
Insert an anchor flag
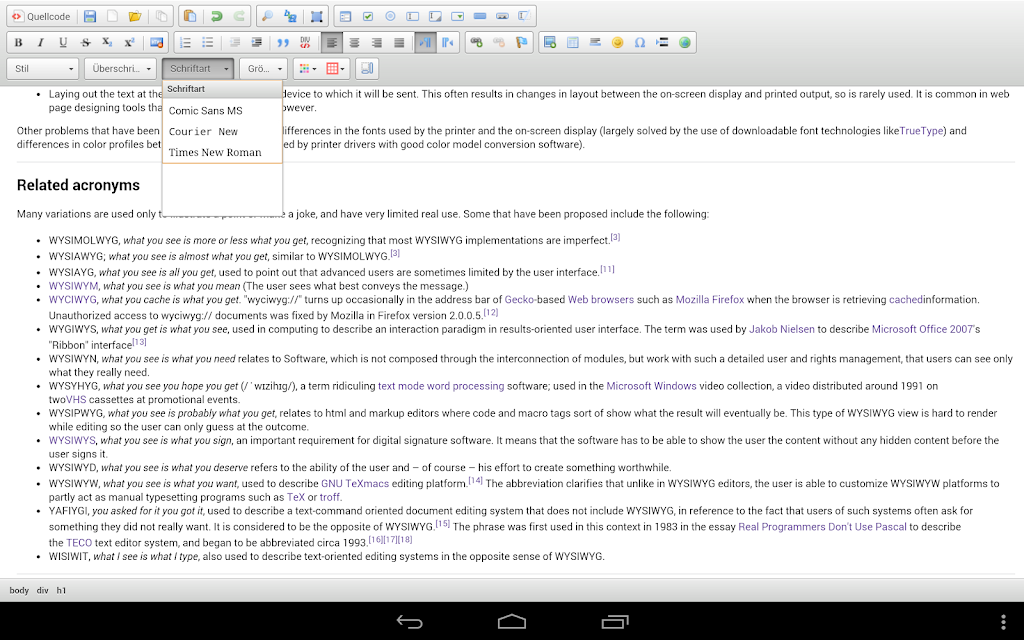(521, 42)
